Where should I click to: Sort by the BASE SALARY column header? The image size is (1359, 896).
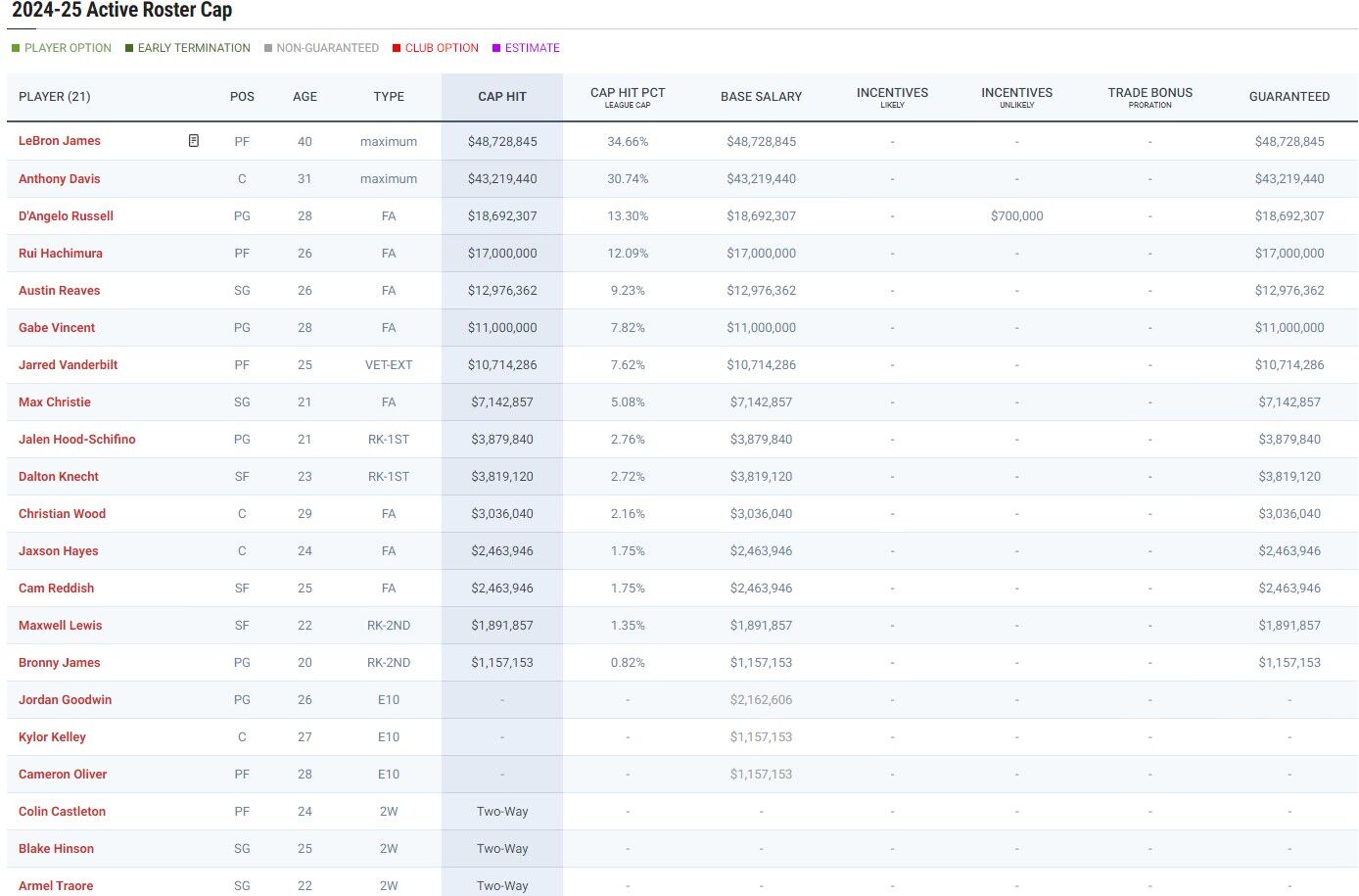(x=761, y=97)
